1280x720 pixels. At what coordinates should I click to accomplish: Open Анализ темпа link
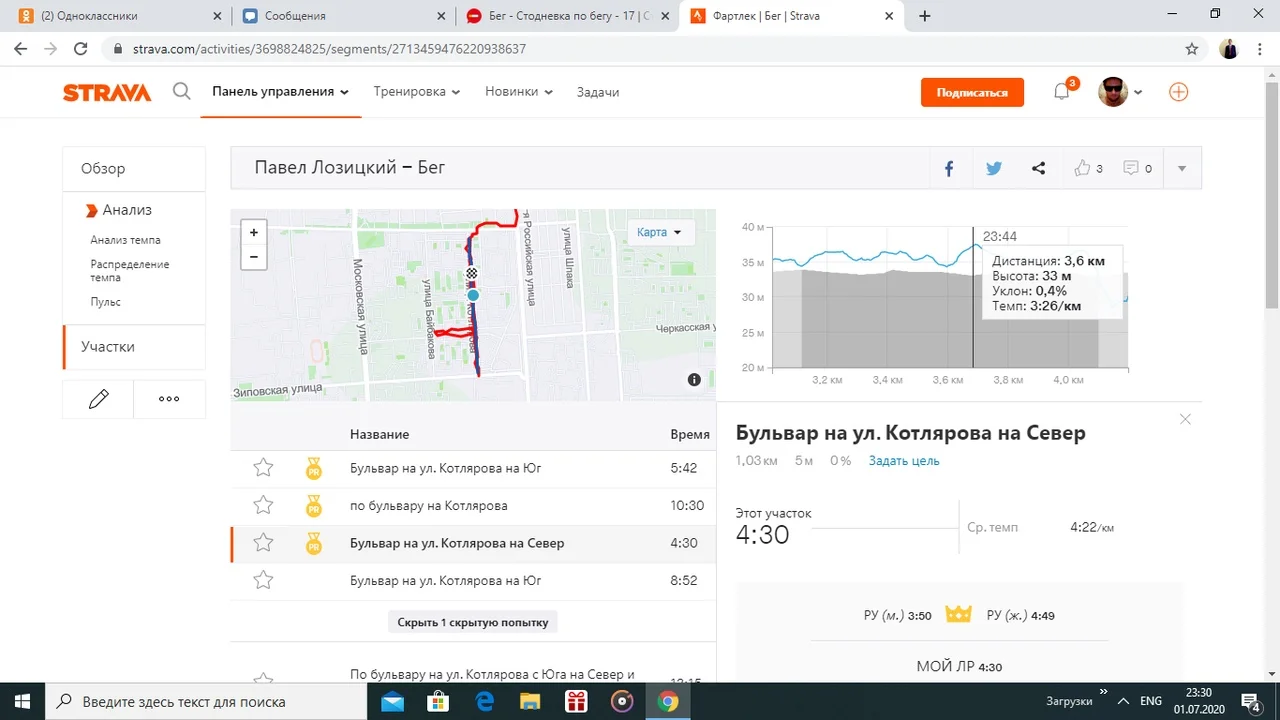tap(125, 240)
